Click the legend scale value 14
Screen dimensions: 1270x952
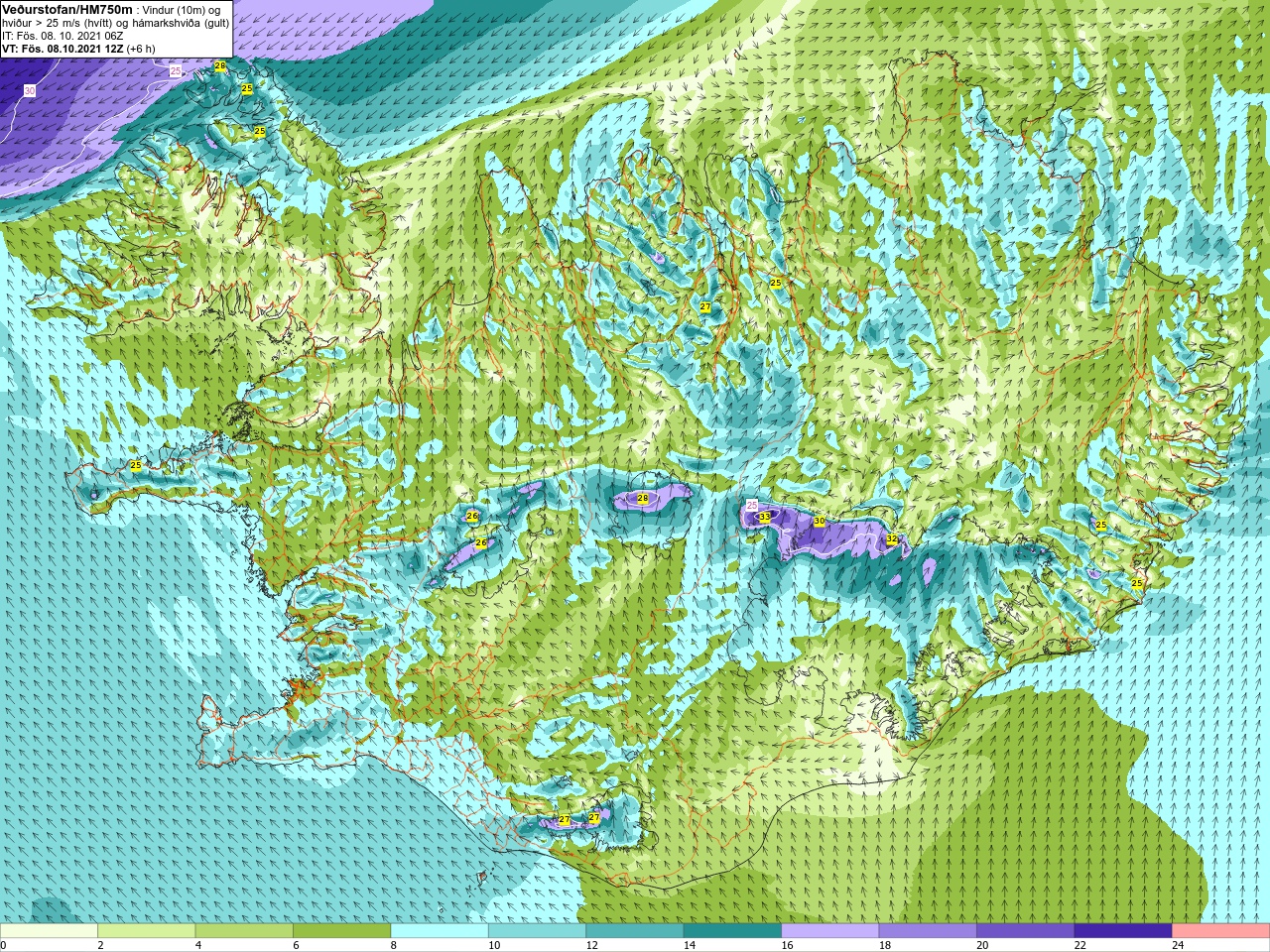click(x=689, y=945)
